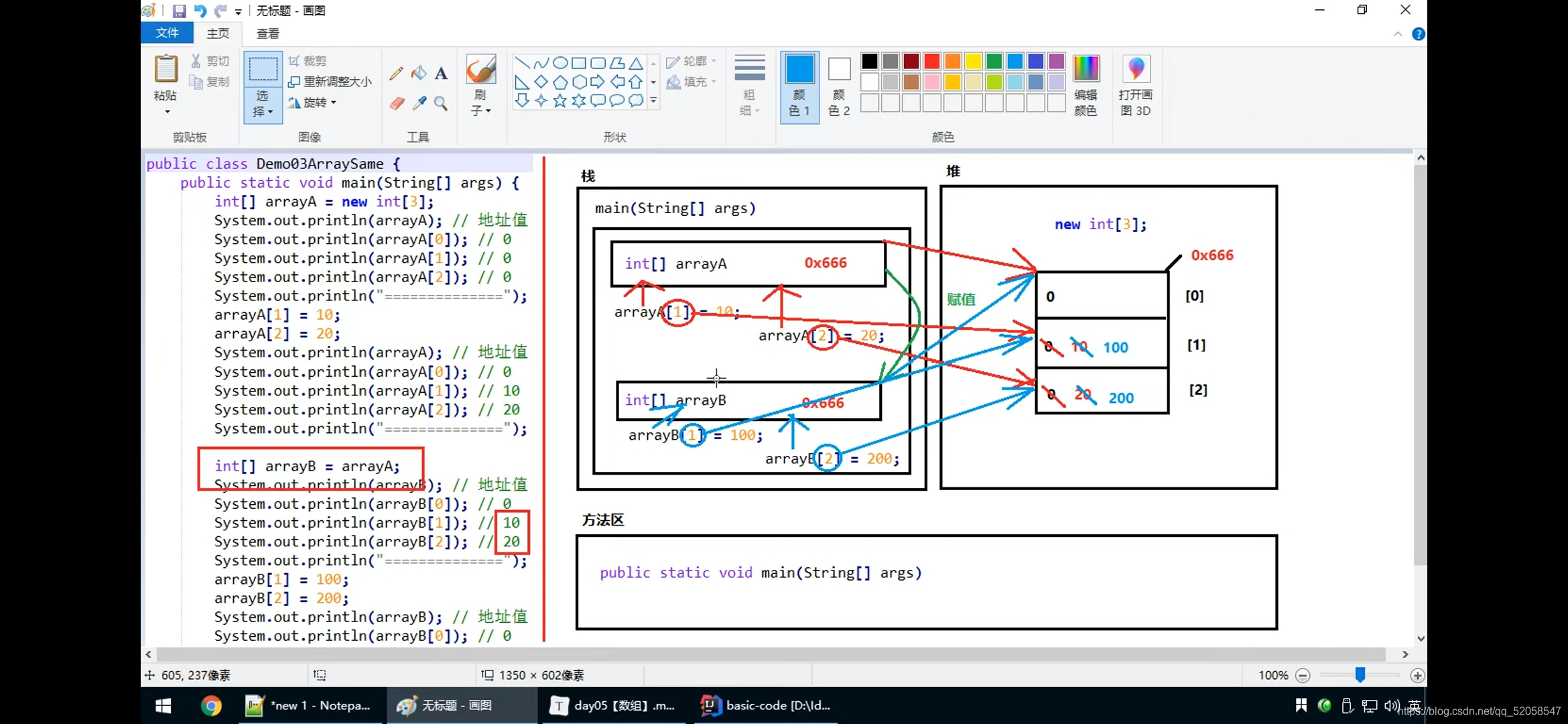Activate the Color 2 selector
1568x724 pixels.
(839, 85)
